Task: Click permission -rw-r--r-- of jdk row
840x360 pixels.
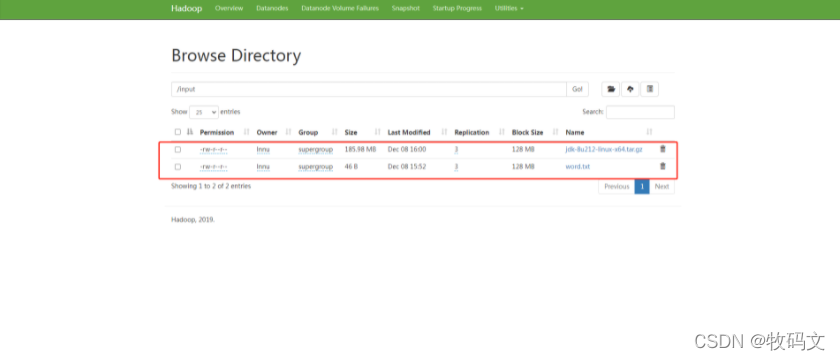Action: coord(213,149)
